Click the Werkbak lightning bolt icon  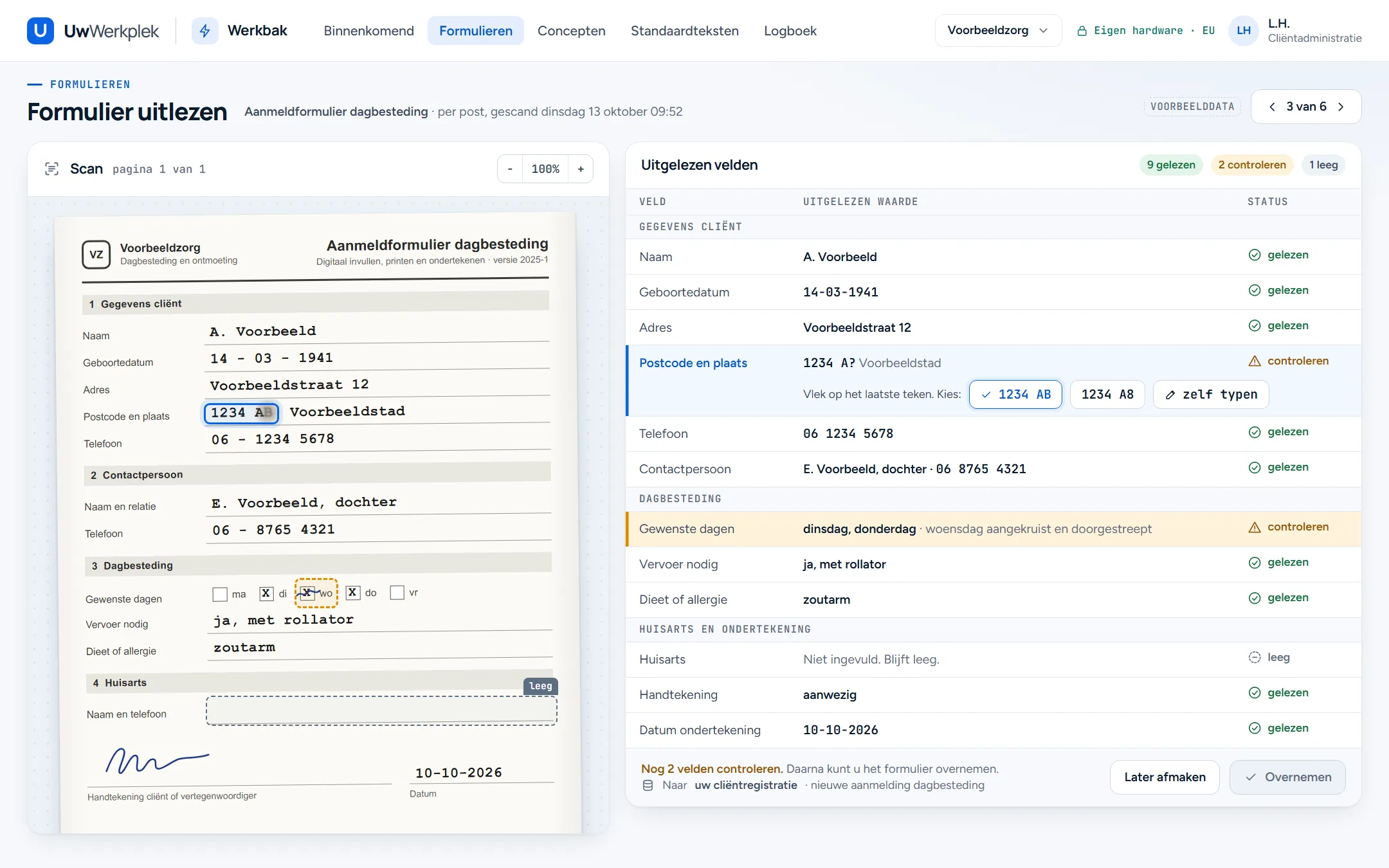(x=204, y=31)
